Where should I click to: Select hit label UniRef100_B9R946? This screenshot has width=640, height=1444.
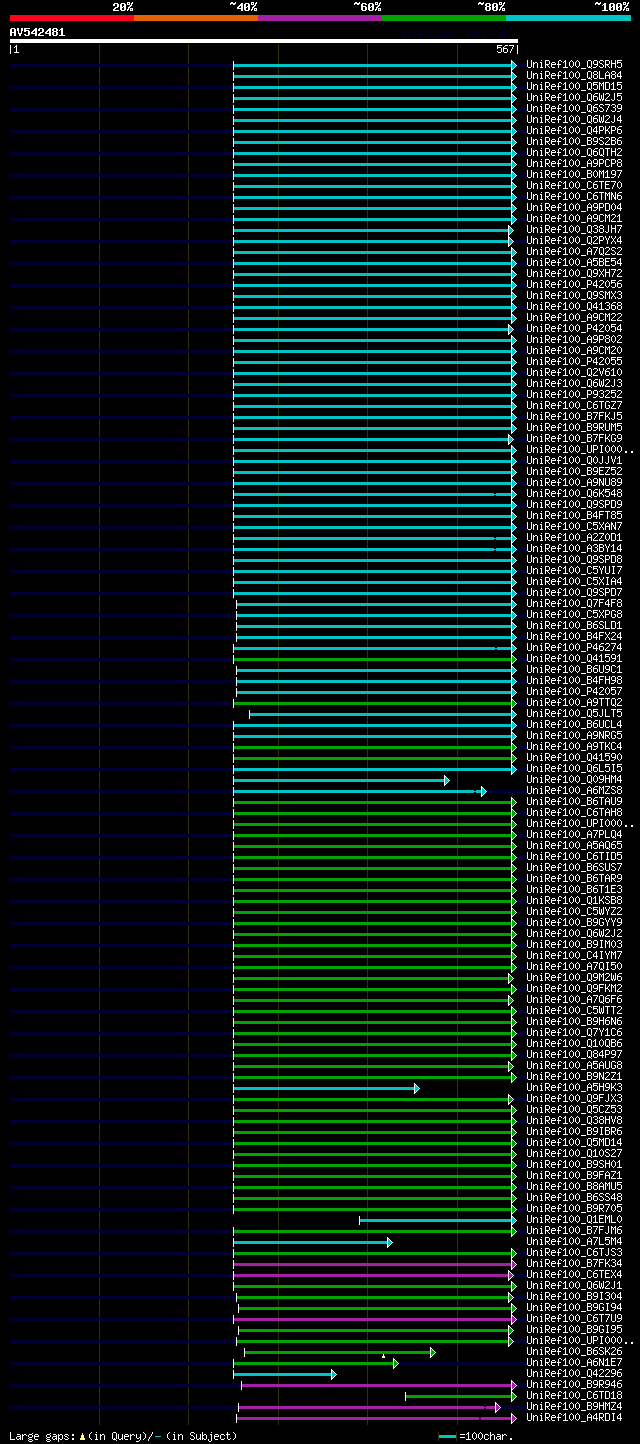(574, 1384)
